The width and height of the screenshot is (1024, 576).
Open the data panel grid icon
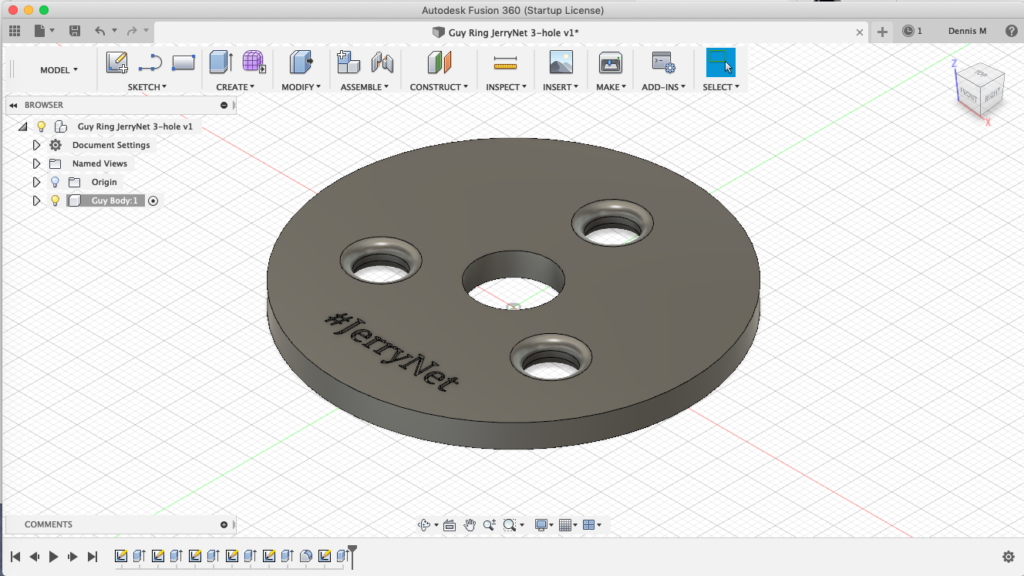pyautogui.click(x=14, y=31)
